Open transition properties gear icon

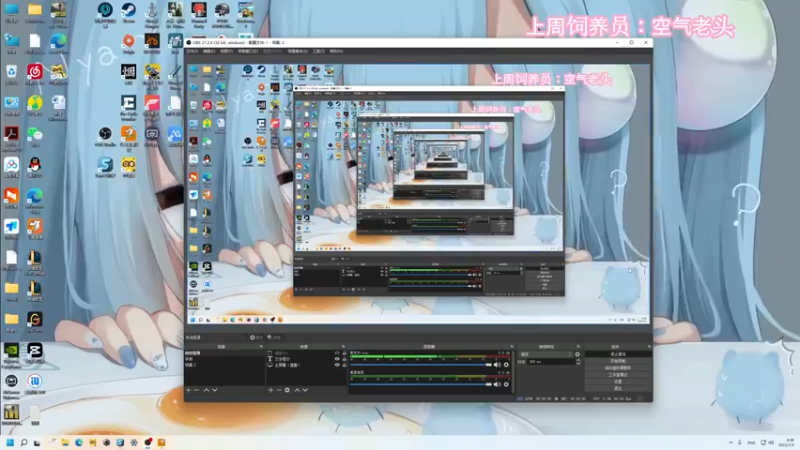tap(578, 354)
